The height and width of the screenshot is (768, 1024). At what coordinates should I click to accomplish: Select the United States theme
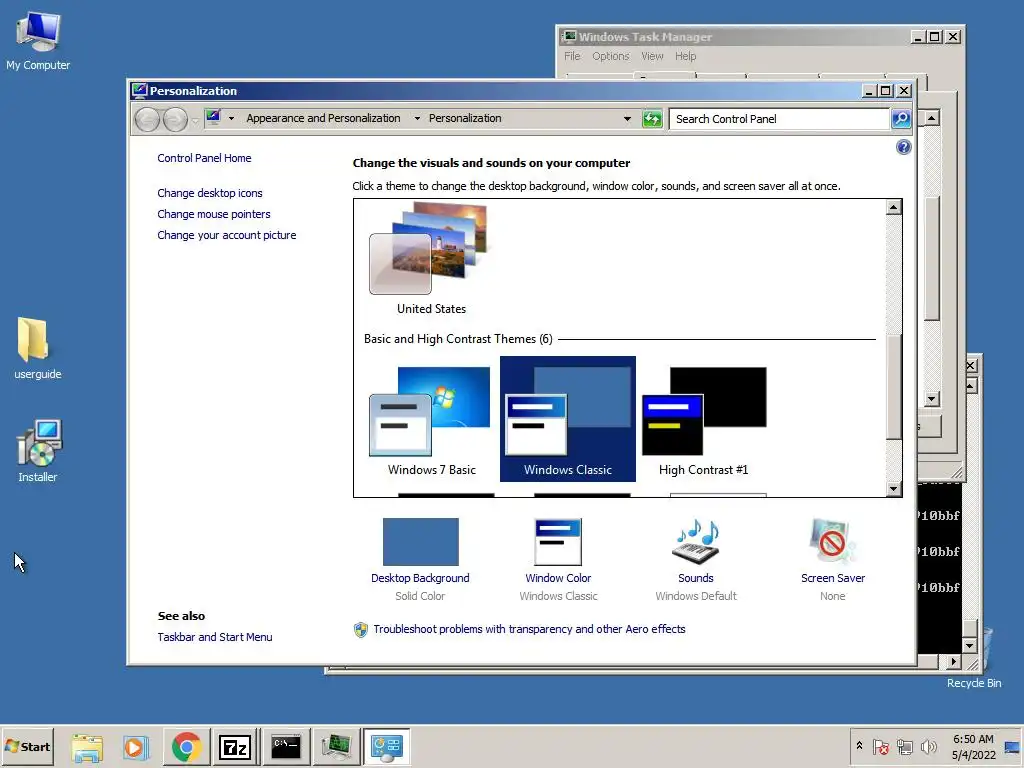tap(431, 259)
